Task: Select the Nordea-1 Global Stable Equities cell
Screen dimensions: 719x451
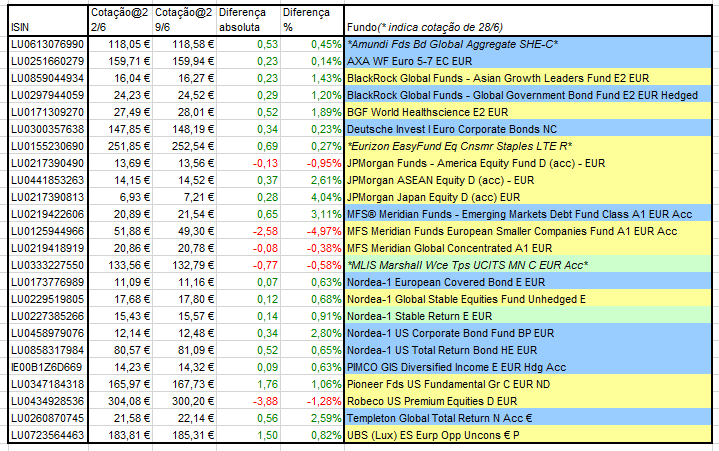Action: 528,299
